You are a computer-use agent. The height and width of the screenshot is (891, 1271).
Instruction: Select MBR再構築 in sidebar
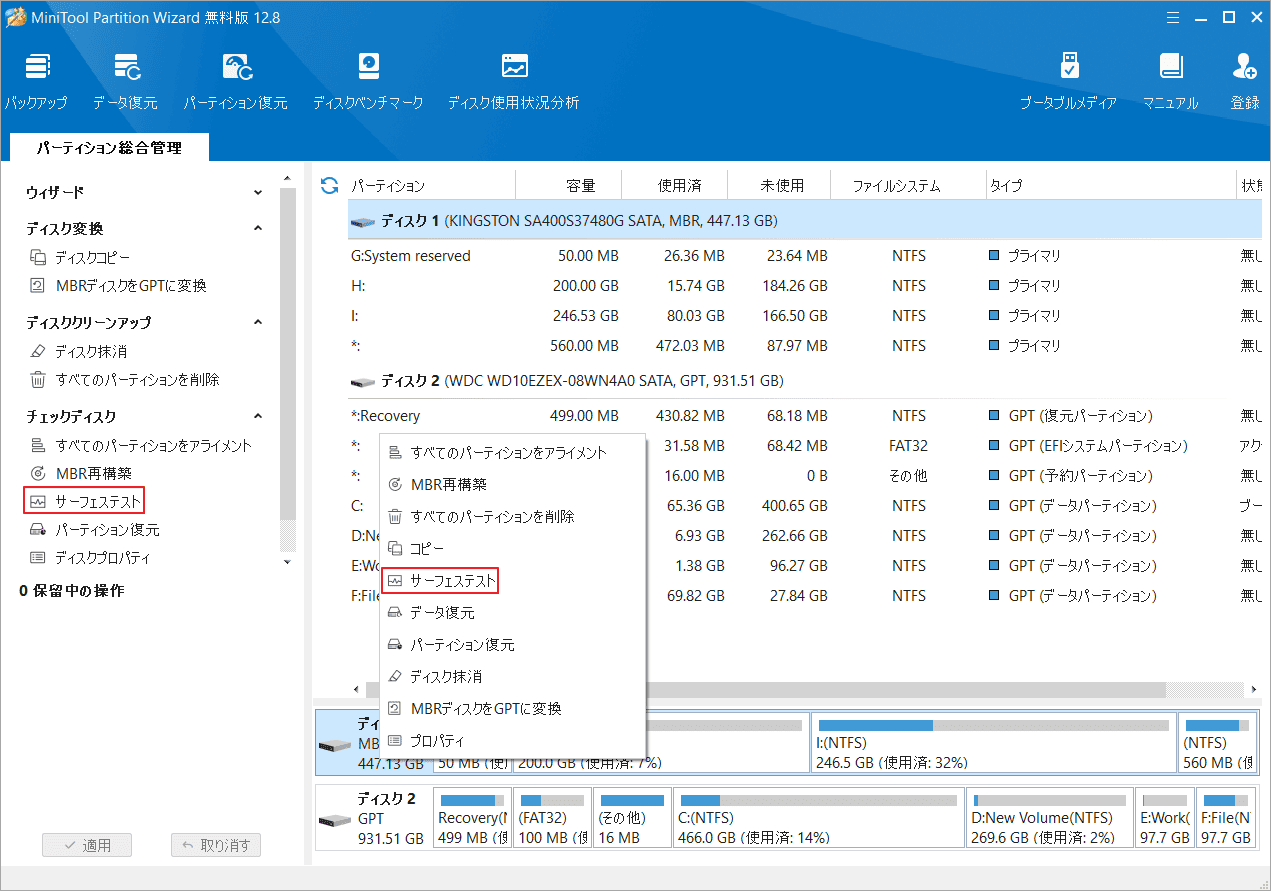tap(81, 474)
